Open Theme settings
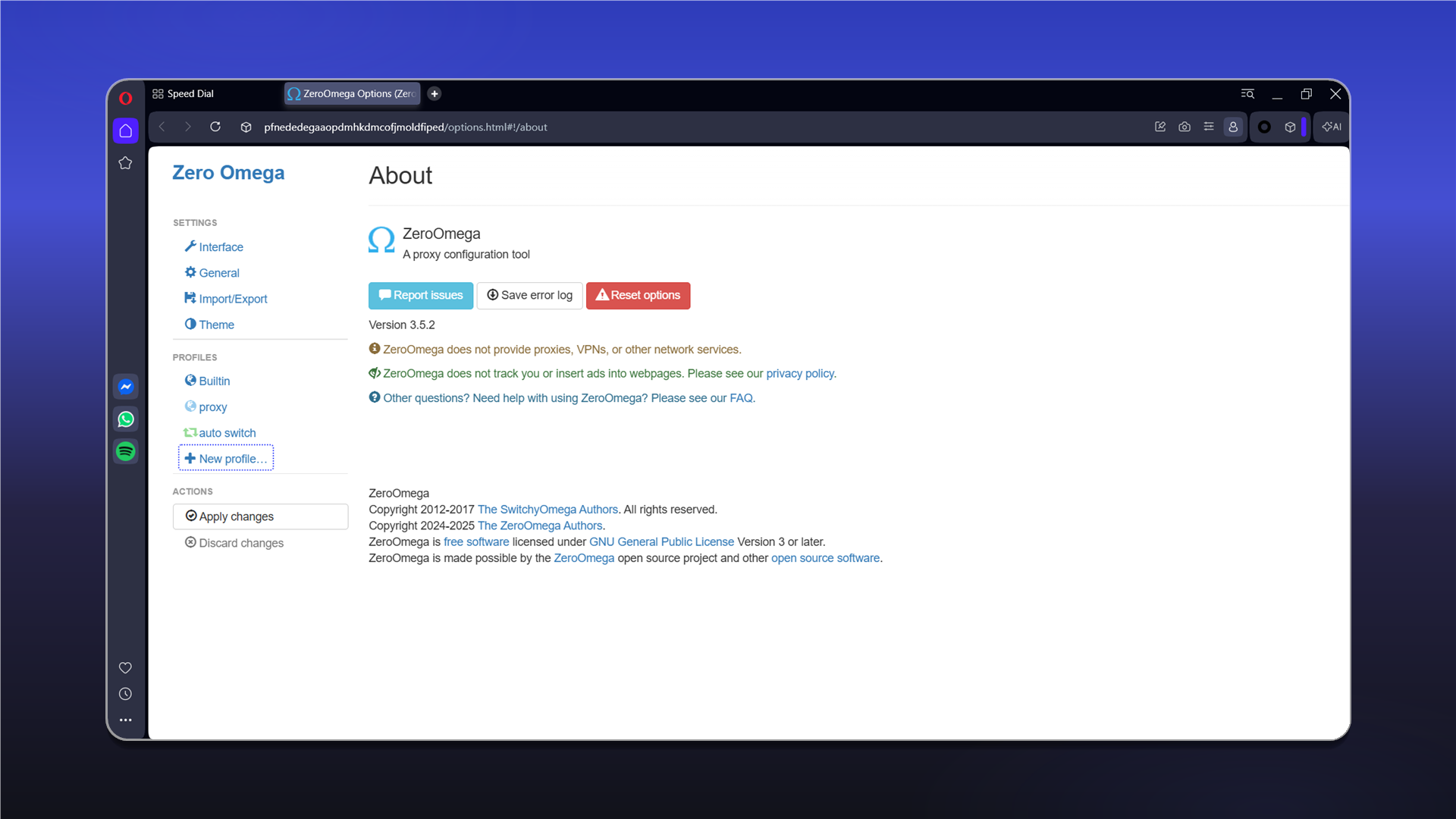The width and height of the screenshot is (1456, 819). click(x=209, y=325)
